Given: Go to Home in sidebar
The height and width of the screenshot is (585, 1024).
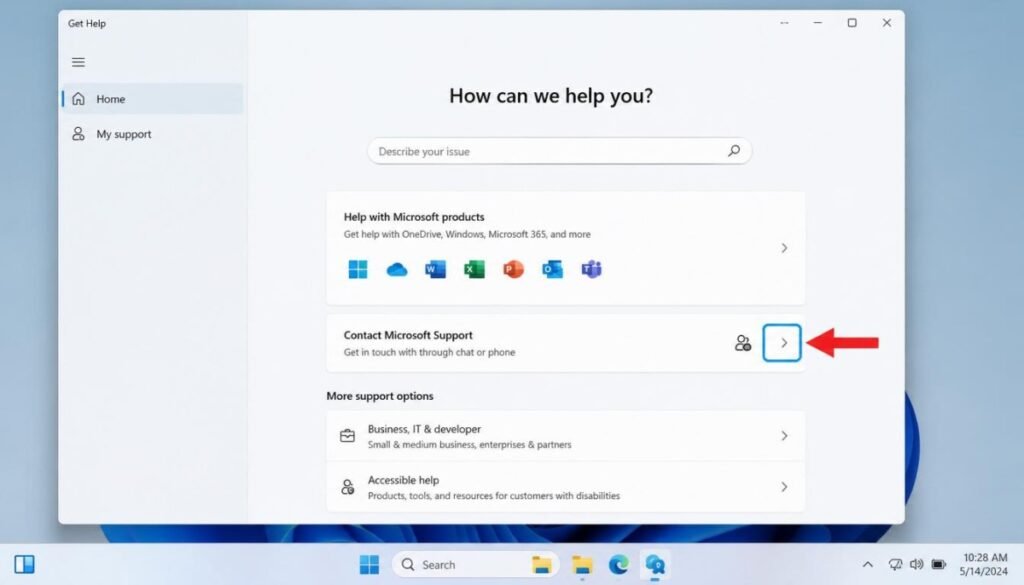Looking at the screenshot, I should [x=152, y=99].
